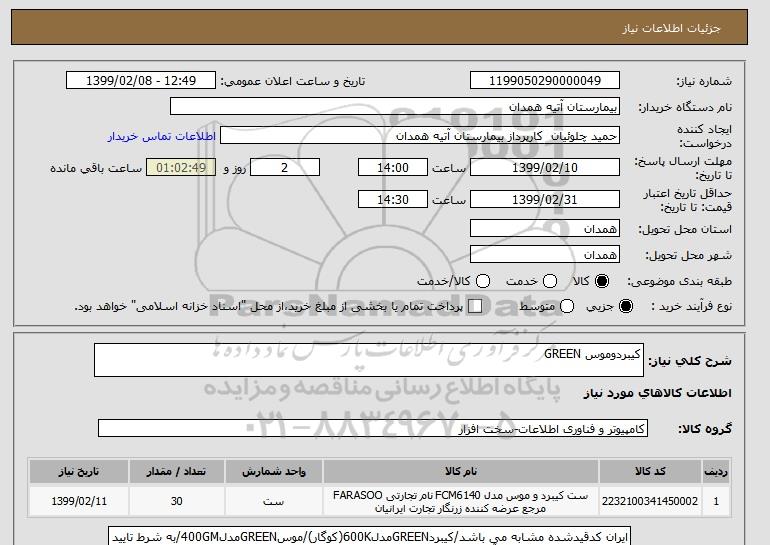Viewport: 770px width, 545px height.
Task: Toggle the اسناد خزانه اسلامی payment checkbox
Action: (475, 306)
